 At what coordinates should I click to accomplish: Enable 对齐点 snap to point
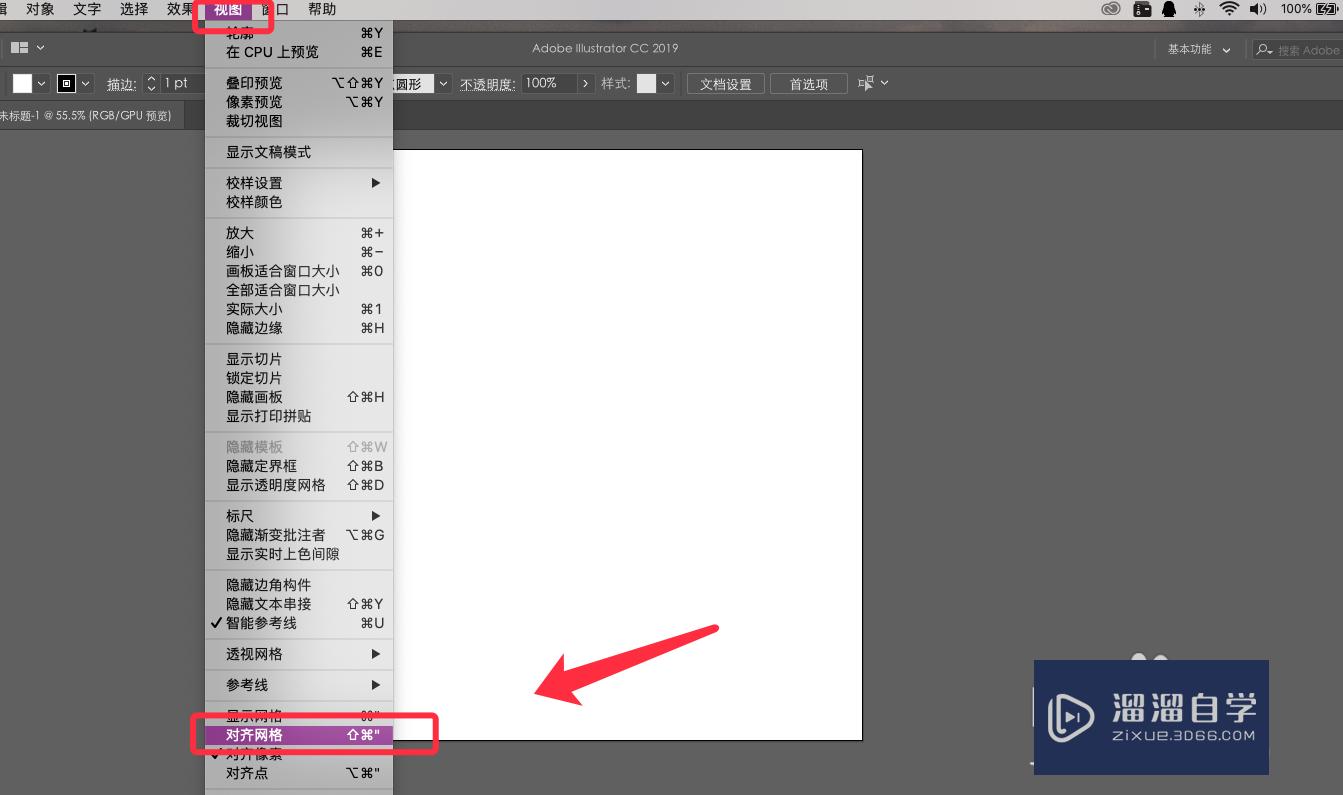tap(299, 773)
